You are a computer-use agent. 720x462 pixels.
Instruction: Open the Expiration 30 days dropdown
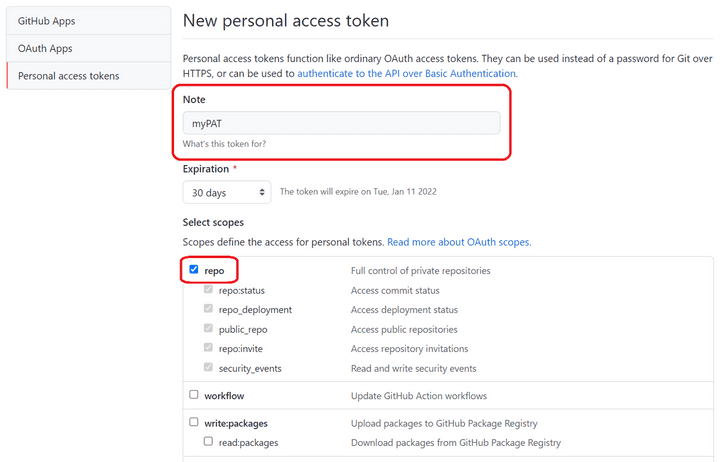(x=227, y=191)
